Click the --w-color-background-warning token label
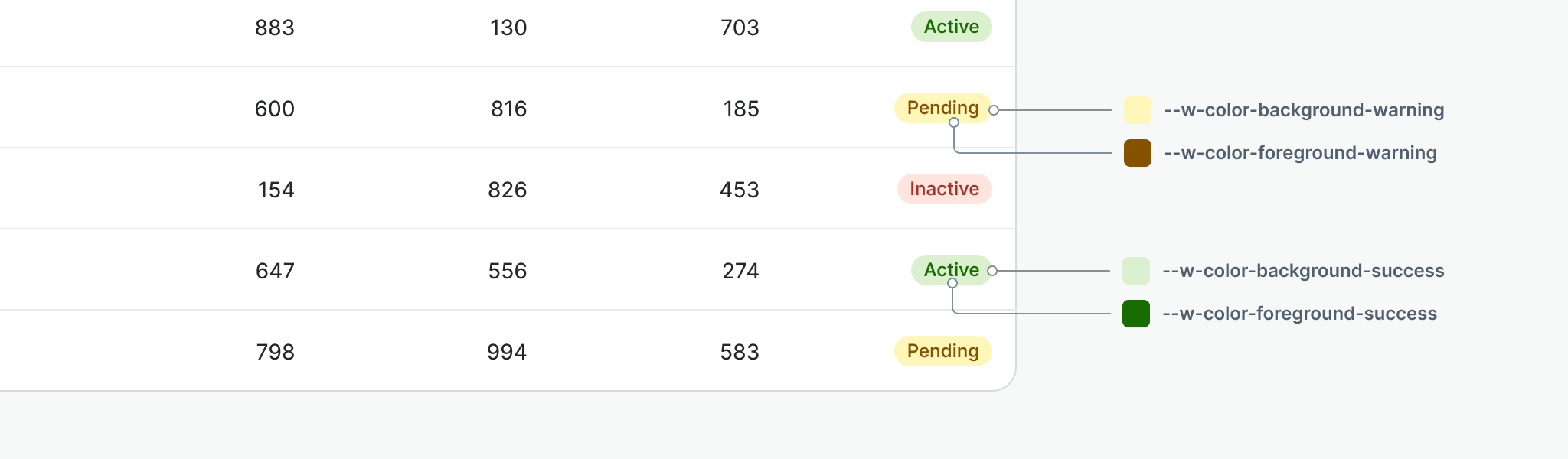 pos(1303,110)
